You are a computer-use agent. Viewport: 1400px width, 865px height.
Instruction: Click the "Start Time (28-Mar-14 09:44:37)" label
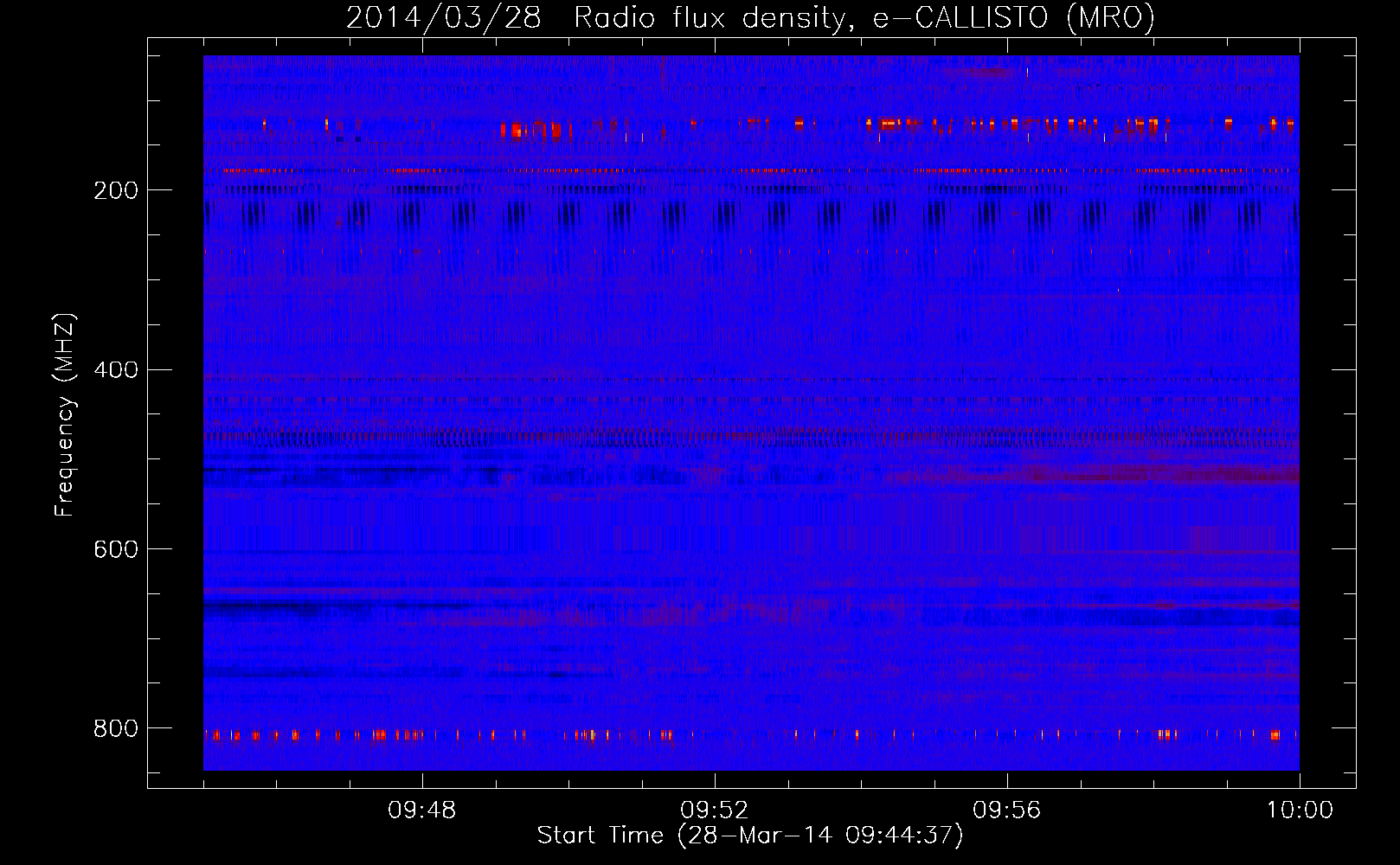[x=750, y=836]
